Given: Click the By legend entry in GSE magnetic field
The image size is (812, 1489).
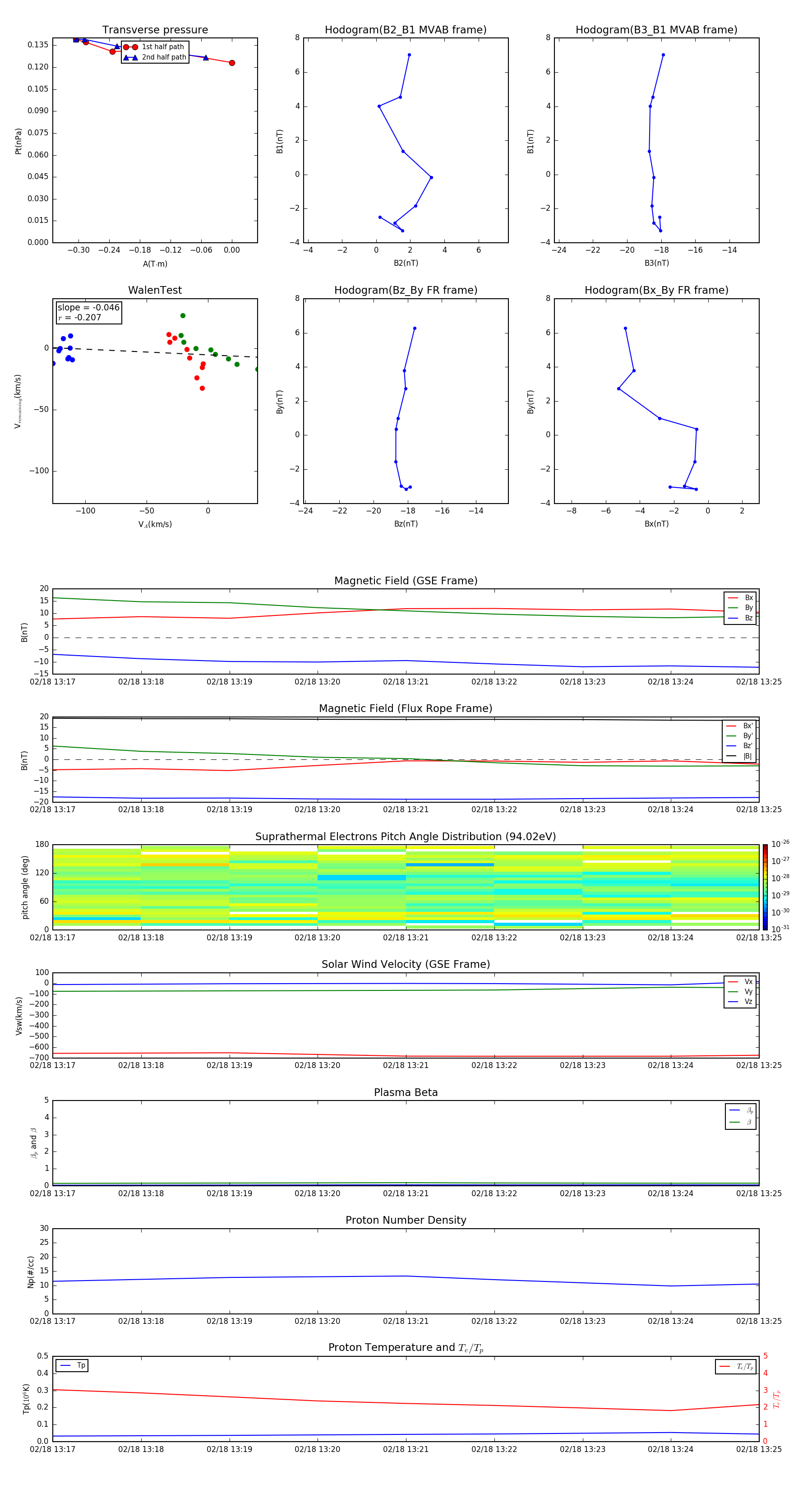Looking at the screenshot, I should pyautogui.click(x=740, y=608).
